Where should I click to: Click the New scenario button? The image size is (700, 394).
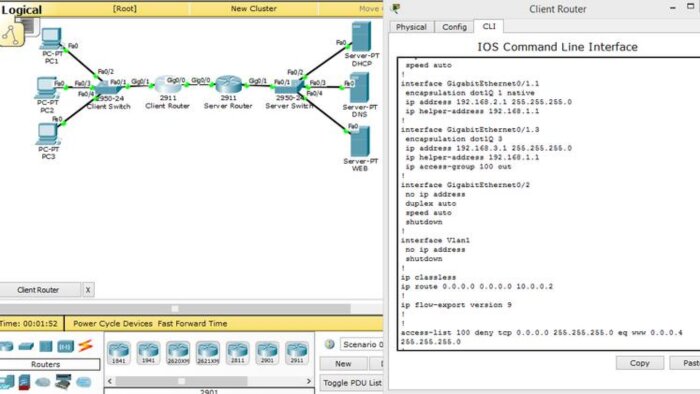click(x=343, y=364)
